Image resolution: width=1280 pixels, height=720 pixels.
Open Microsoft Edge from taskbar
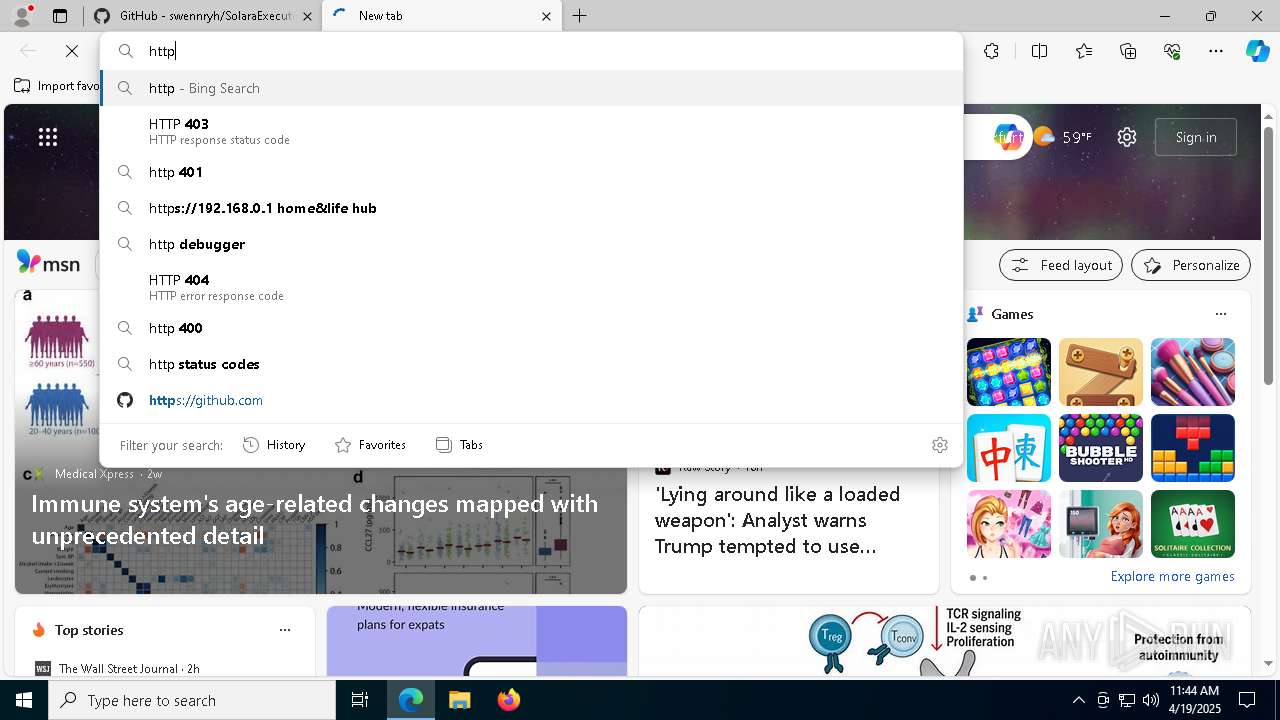411,700
